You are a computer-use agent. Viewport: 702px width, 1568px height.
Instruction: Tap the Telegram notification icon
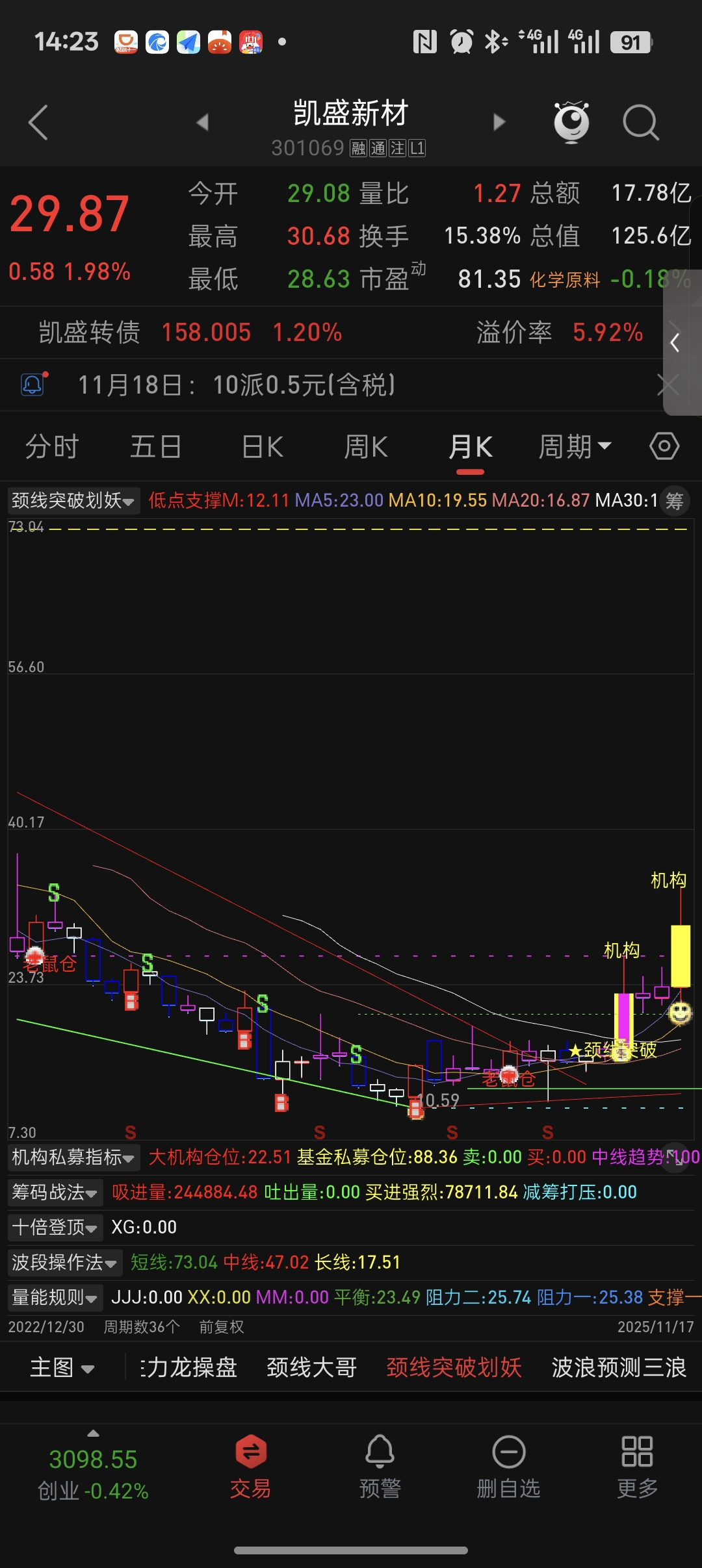click(x=188, y=42)
